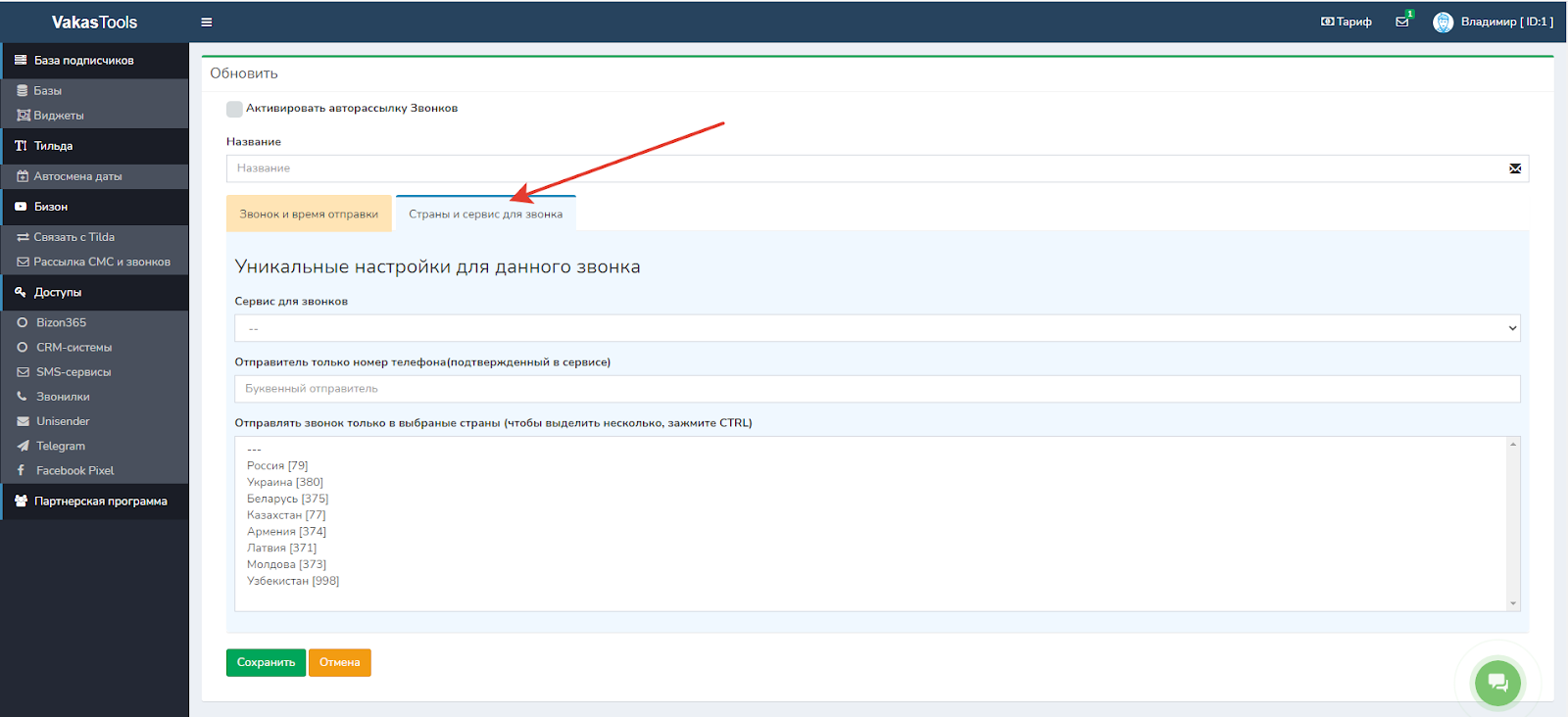Focus the Буквенный отправитель input field
1568x717 pixels.
tap(876, 389)
